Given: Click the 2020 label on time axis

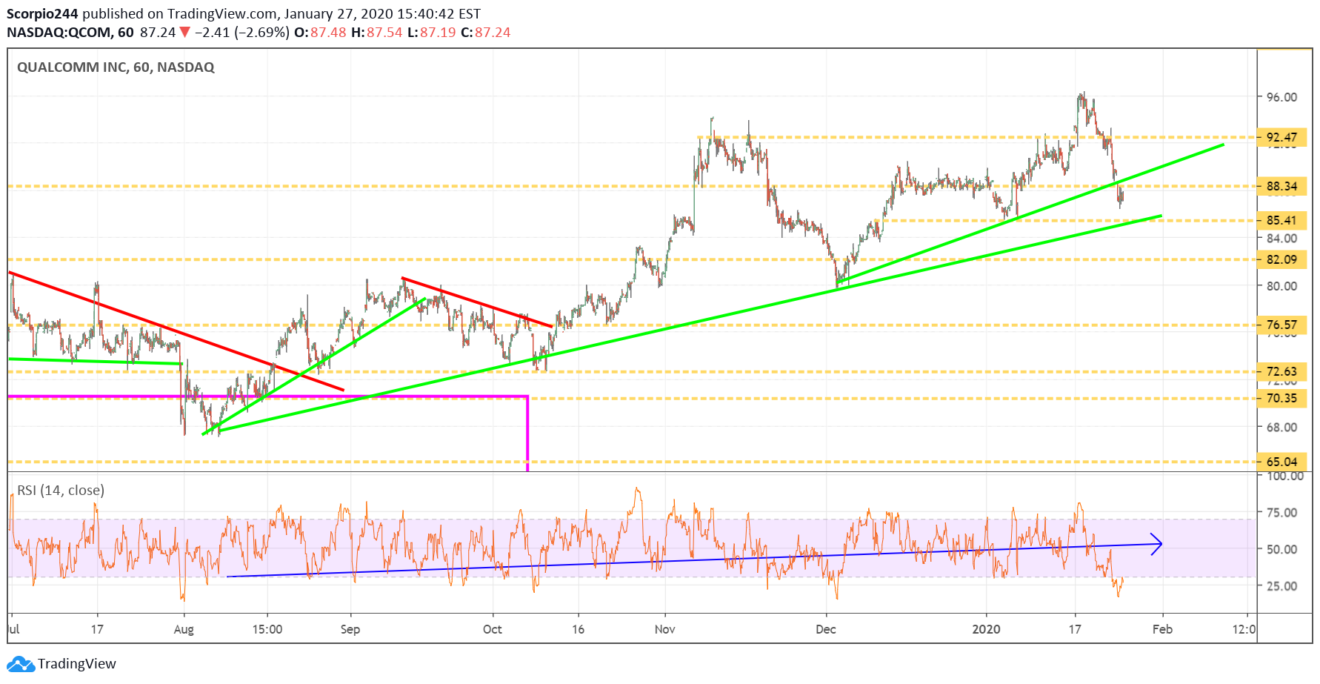Looking at the screenshot, I should coord(986,632).
